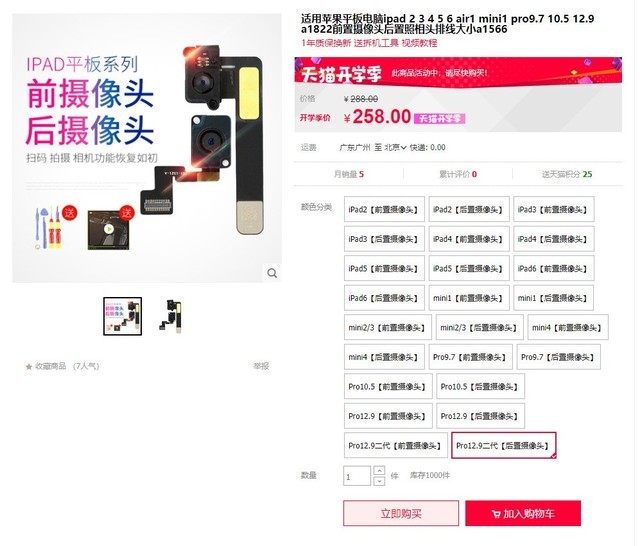Click the quantity input field
Viewport: 640px width, 546px height.
tap(357, 476)
